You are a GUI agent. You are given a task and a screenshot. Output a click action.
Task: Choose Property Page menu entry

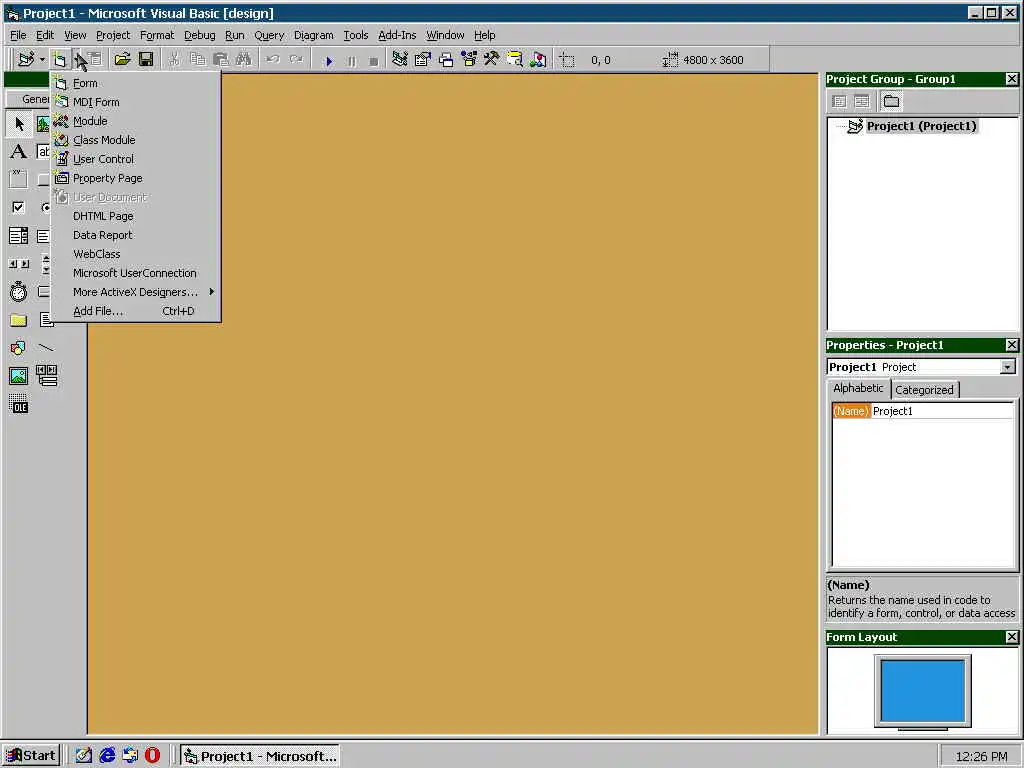(136, 178)
